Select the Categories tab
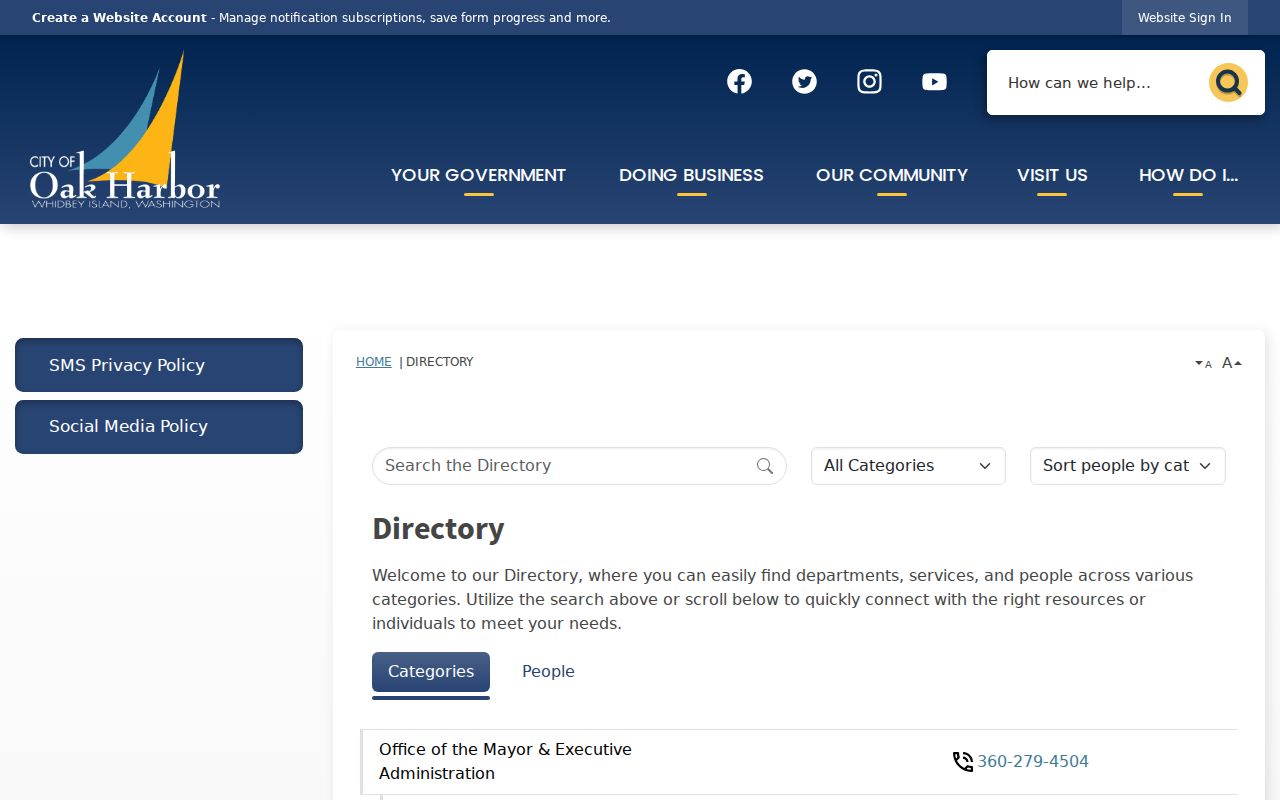The height and width of the screenshot is (800, 1280). pos(431,672)
